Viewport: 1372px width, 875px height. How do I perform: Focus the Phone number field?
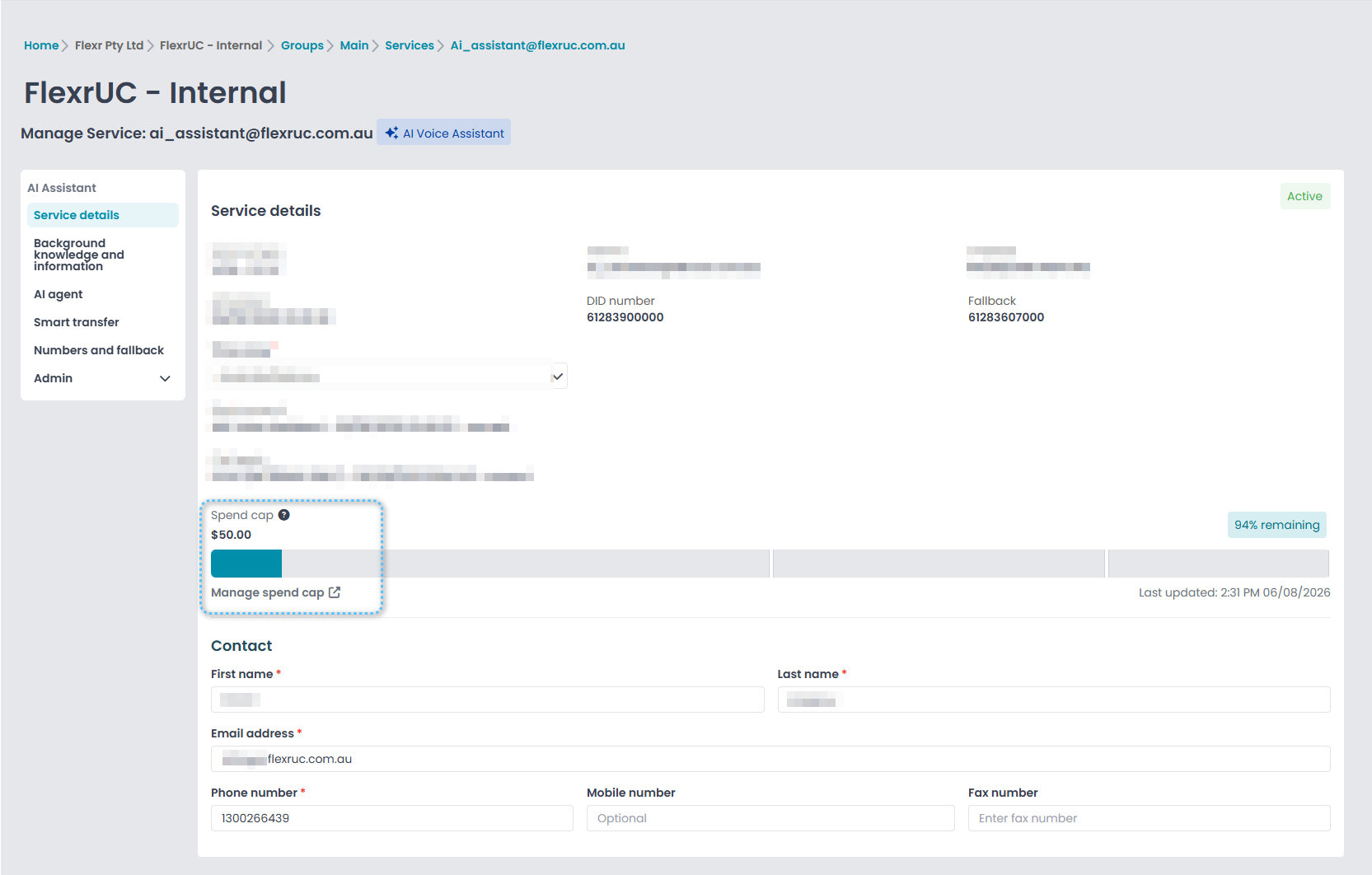(x=392, y=818)
